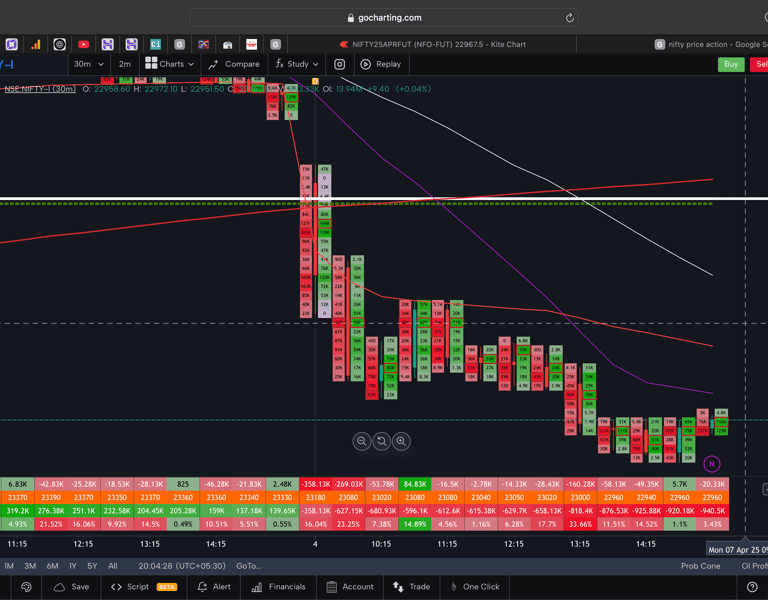Reload page using the address bar refresh icon
Image resolution: width=768 pixels, height=600 pixels.
pos(570,18)
